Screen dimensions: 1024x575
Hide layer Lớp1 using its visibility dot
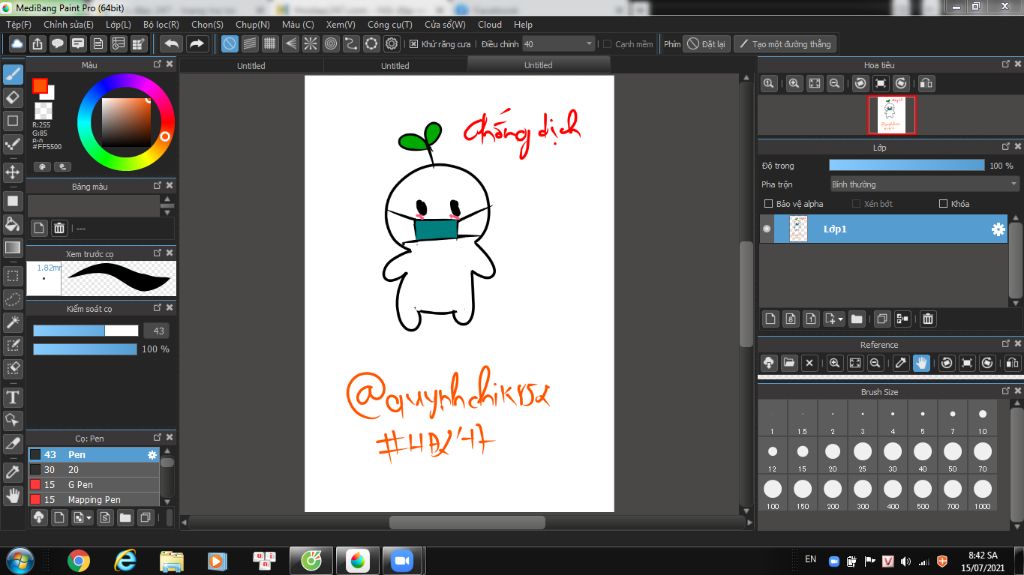[767, 229]
